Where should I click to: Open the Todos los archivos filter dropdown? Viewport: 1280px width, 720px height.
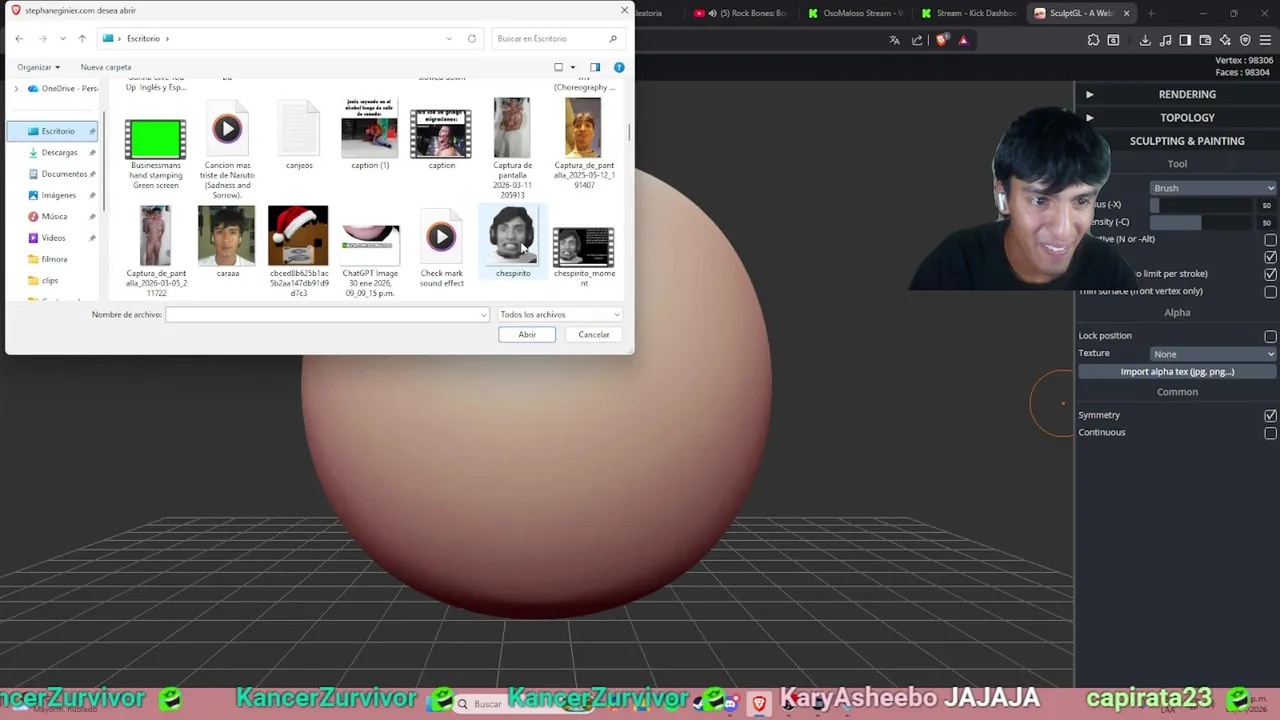pos(560,314)
